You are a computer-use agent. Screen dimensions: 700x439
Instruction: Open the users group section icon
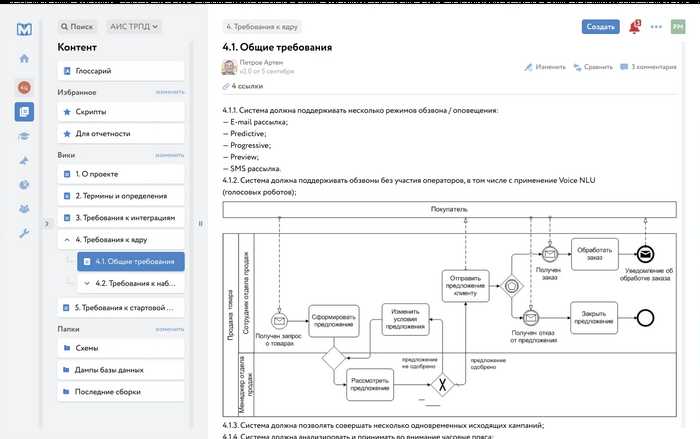pyautogui.click(x=24, y=209)
